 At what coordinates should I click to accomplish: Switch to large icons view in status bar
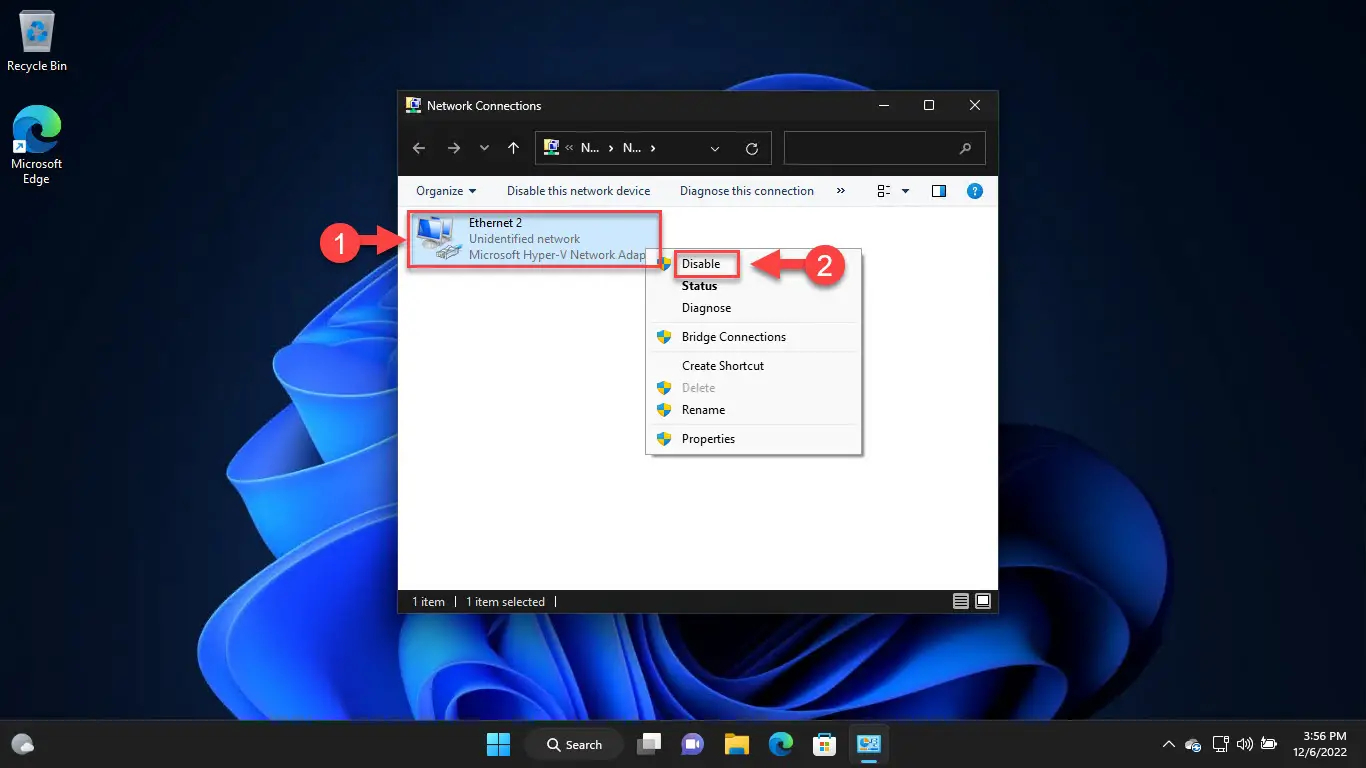(x=983, y=601)
